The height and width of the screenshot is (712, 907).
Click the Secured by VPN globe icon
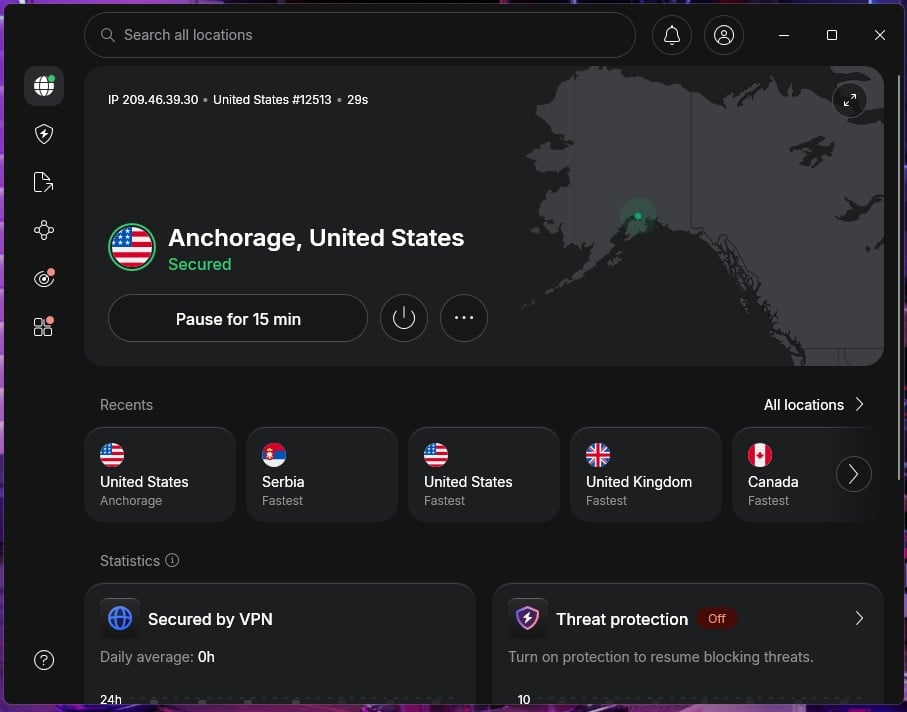click(x=120, y=618)
